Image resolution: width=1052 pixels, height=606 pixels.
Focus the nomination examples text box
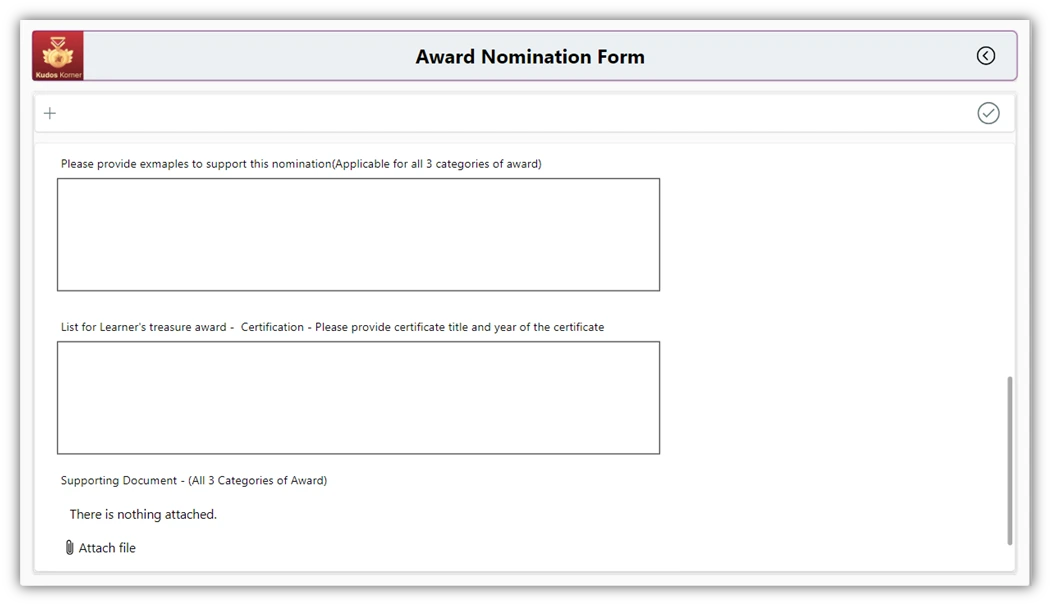click(358, 235)
